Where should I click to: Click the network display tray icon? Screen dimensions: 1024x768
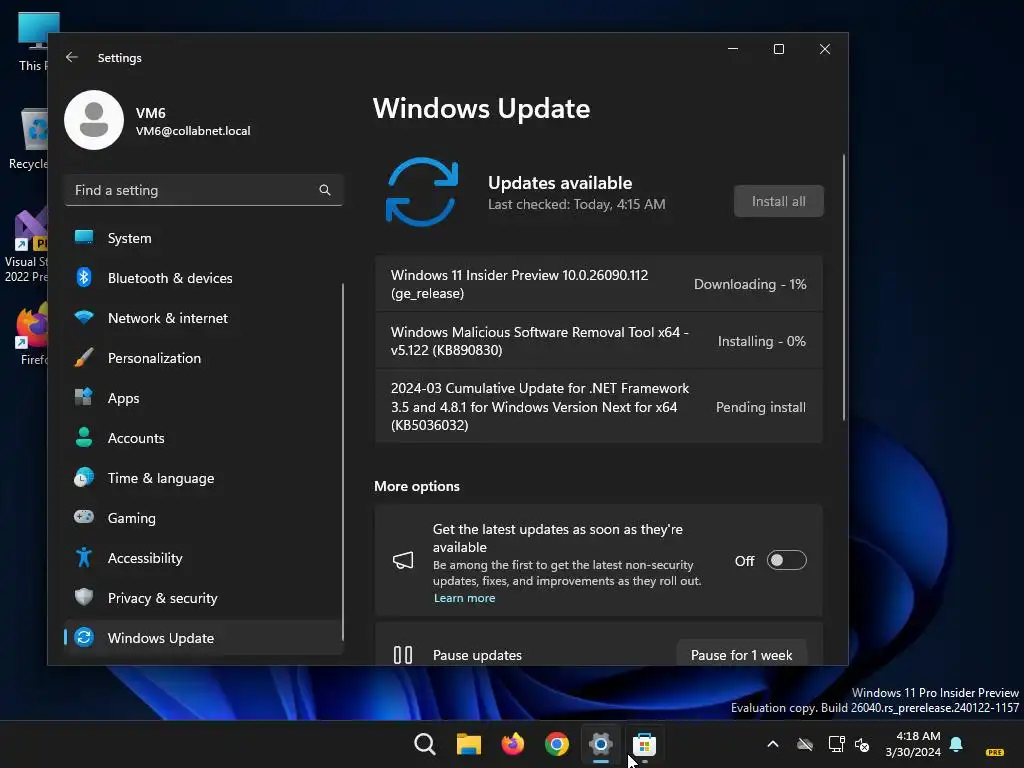[x=837, y=744]
